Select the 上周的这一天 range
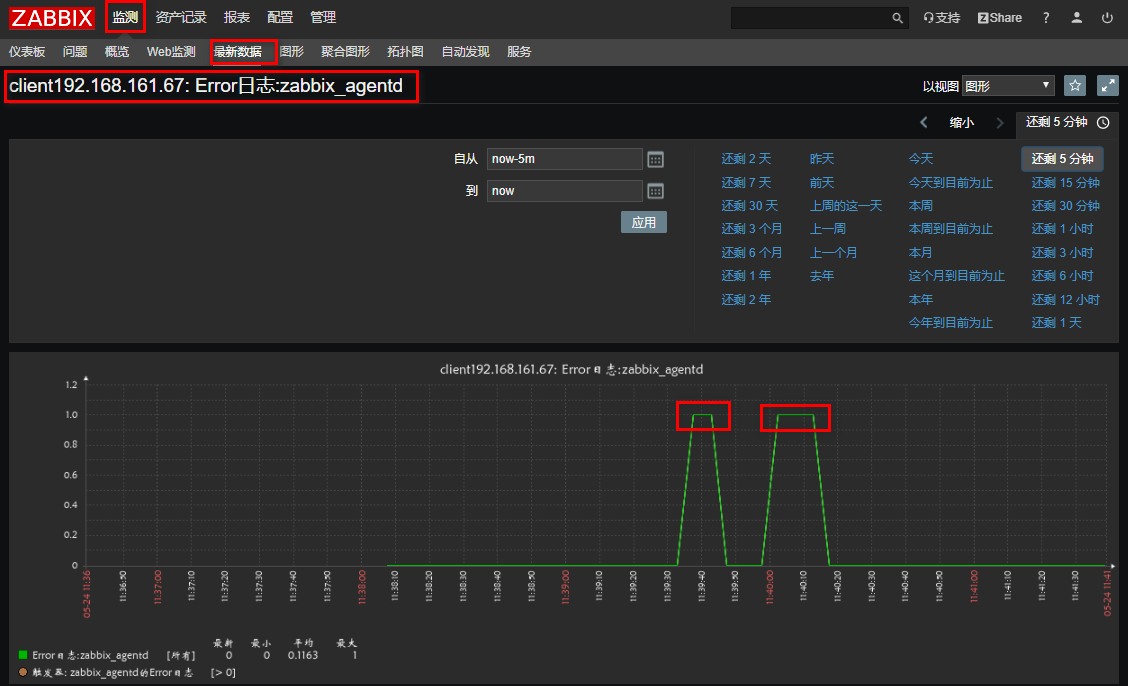This screenshot has width=1128, height=686. click(846, 206)
